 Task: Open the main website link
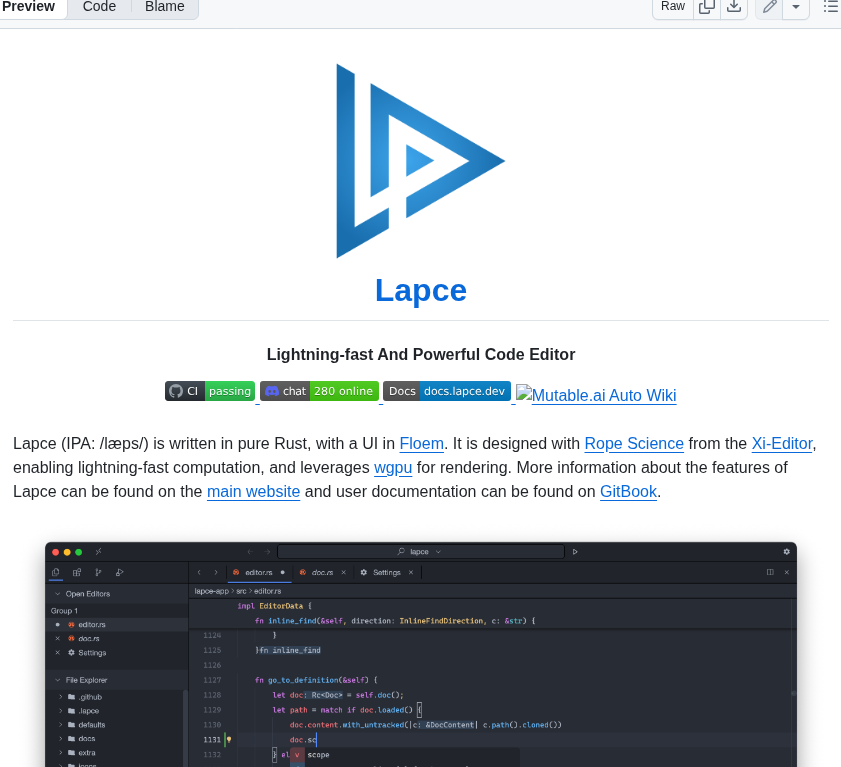[x=253, y=491]
